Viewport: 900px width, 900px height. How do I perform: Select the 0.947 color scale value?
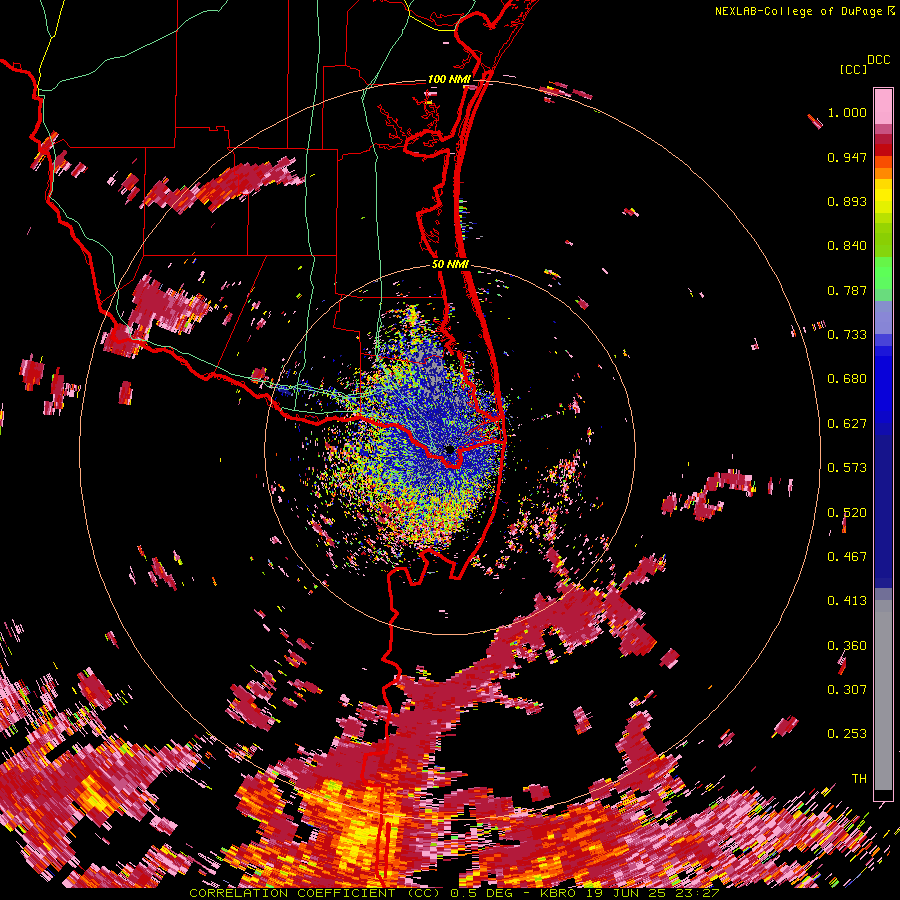tap(847, 157)
